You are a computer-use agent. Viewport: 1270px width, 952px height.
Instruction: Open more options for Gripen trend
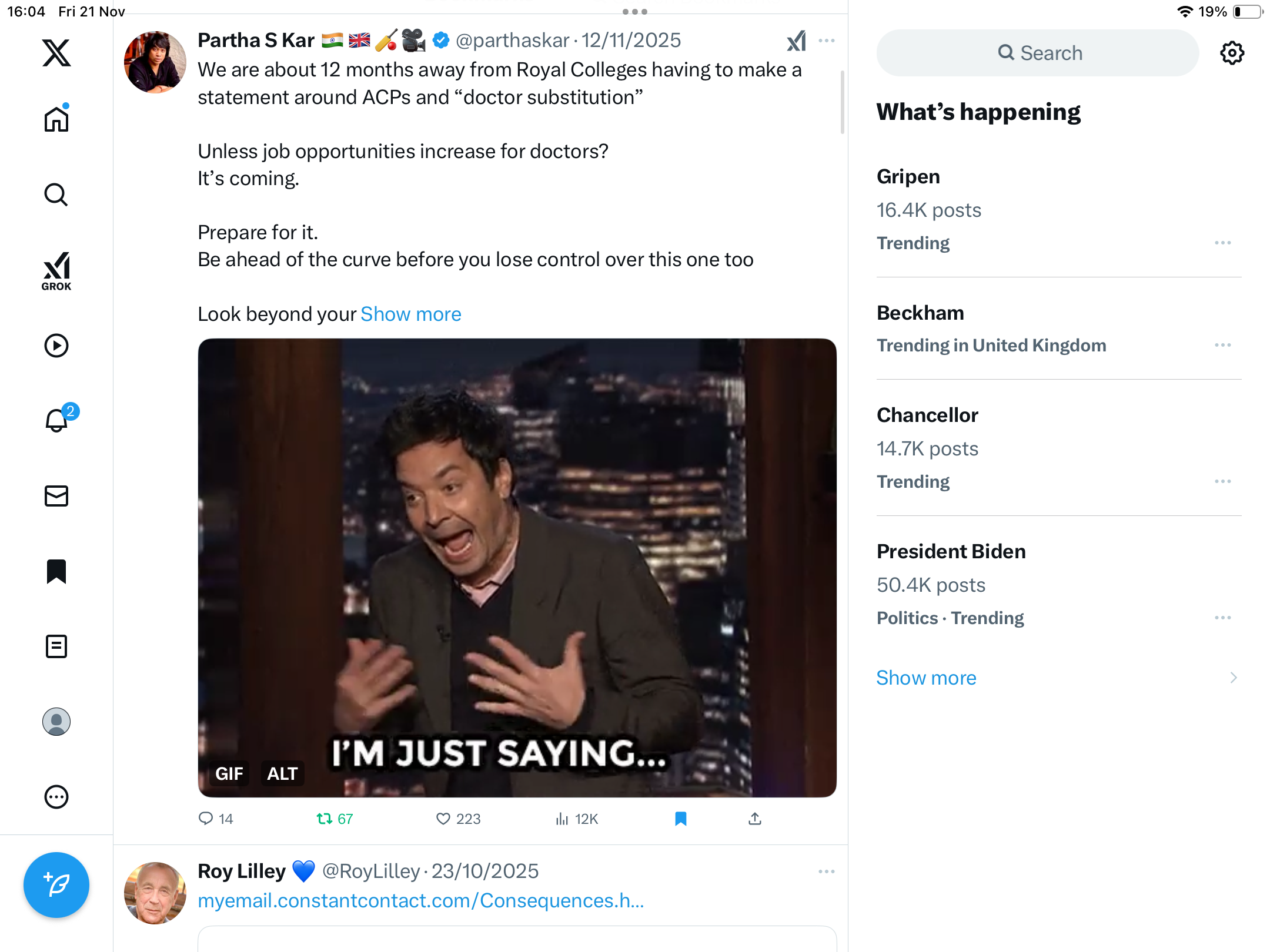[x=1222, y=243]
